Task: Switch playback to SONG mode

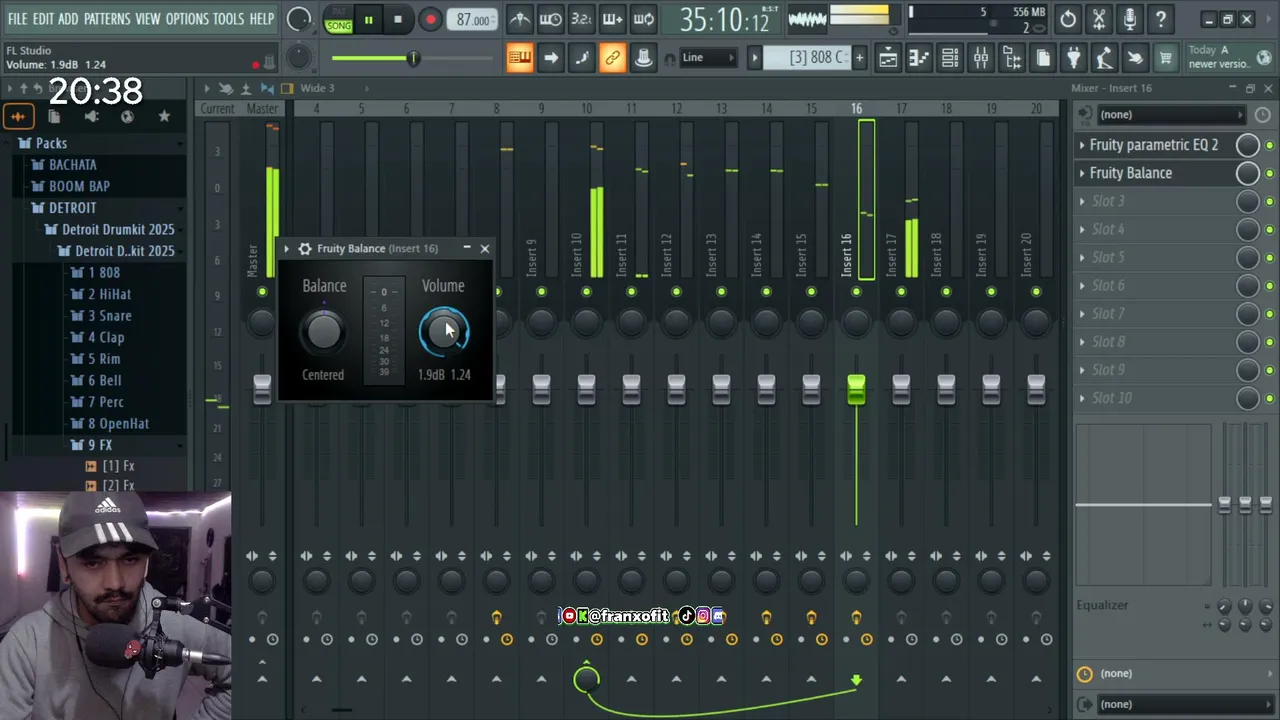Action: pos(339,25)
